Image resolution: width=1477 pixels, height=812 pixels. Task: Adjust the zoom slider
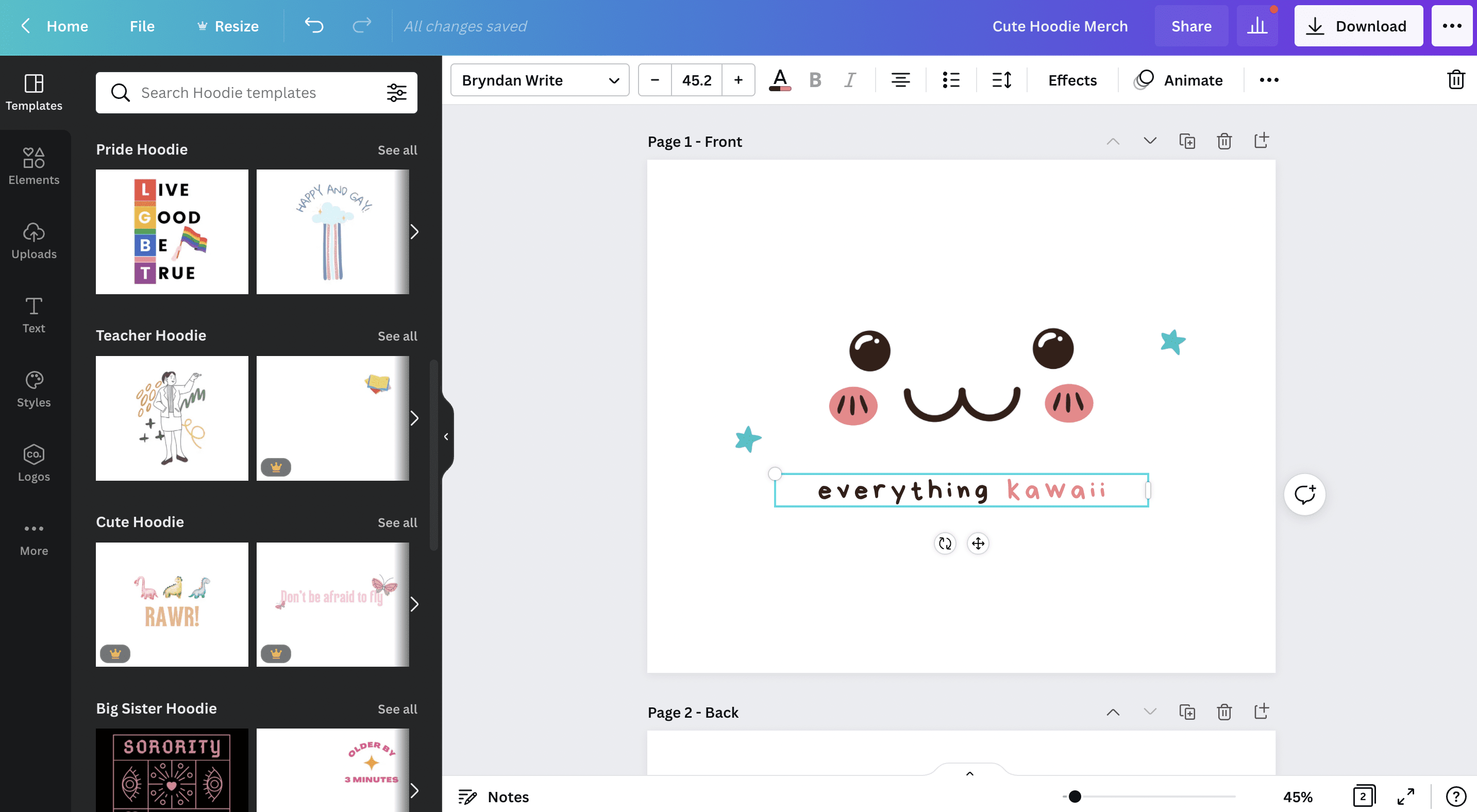point(1073,797)
